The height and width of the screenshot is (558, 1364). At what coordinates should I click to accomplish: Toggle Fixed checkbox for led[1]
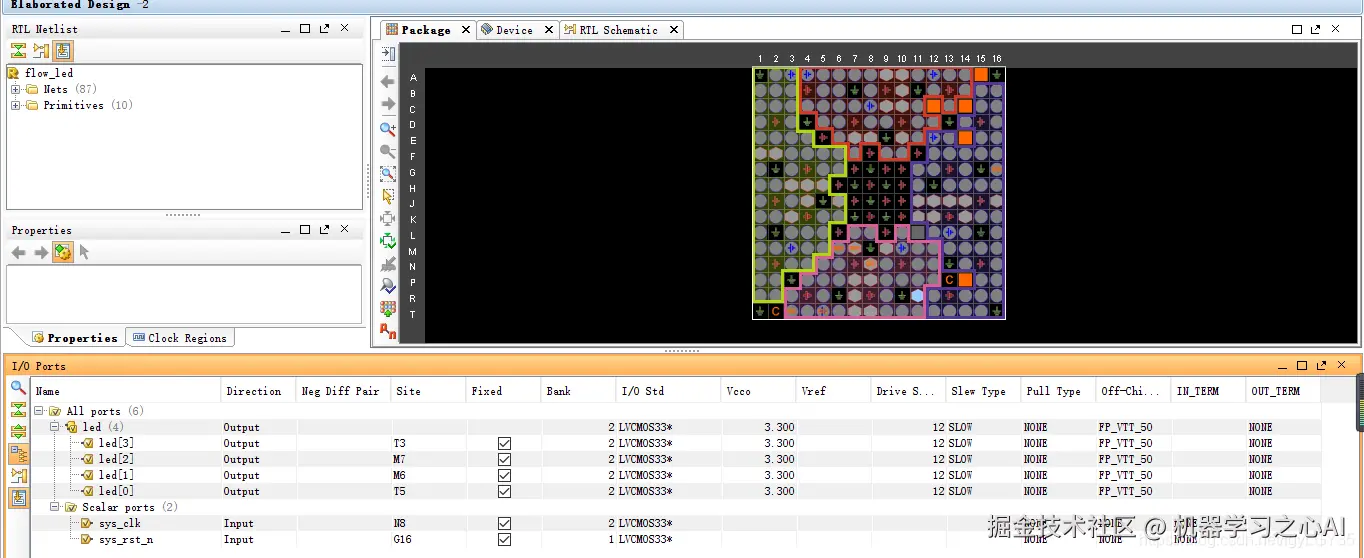504,475
